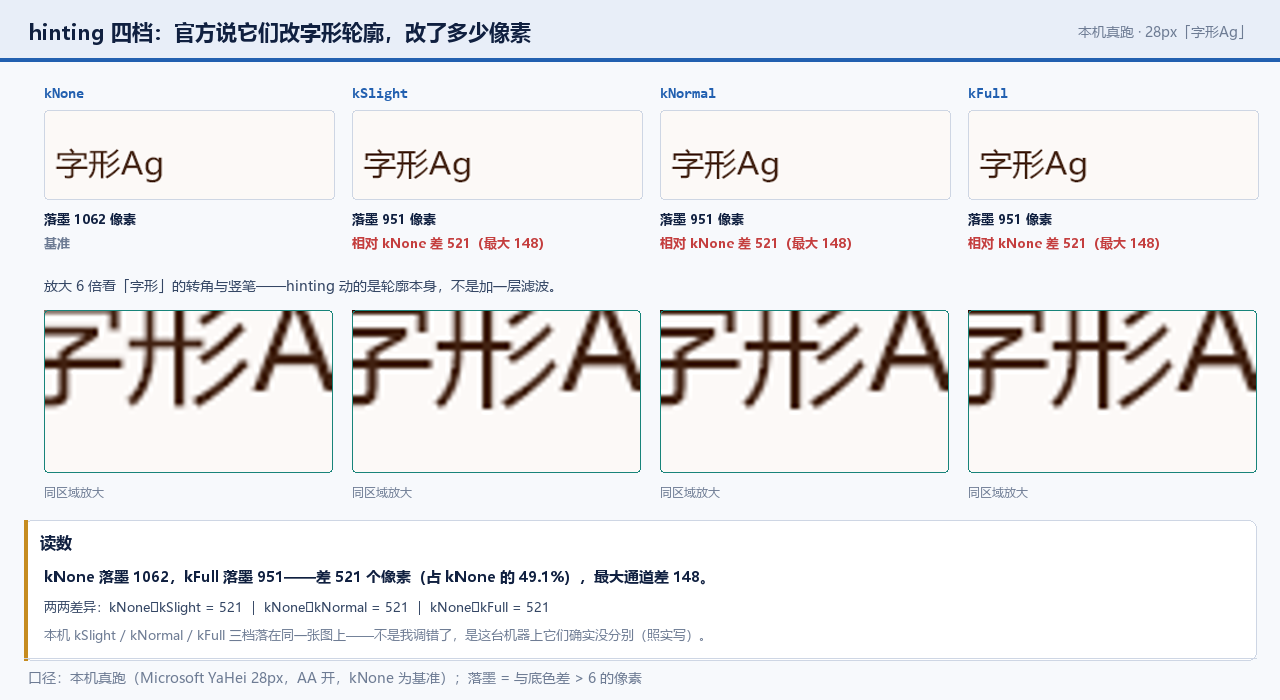Click the red 相对 kNone 差 521 text under kFull
The image size is (1280, 700).
(x=1064, y=244)
